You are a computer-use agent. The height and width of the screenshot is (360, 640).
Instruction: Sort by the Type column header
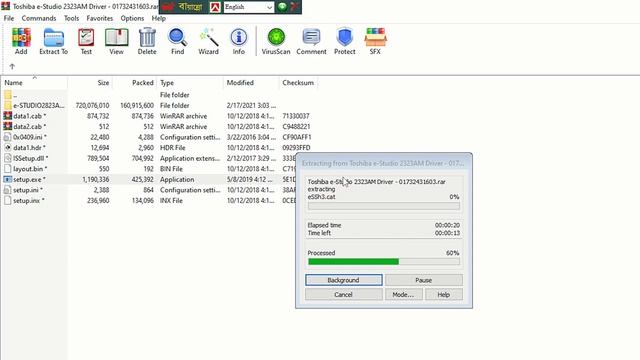pos(190,82)
